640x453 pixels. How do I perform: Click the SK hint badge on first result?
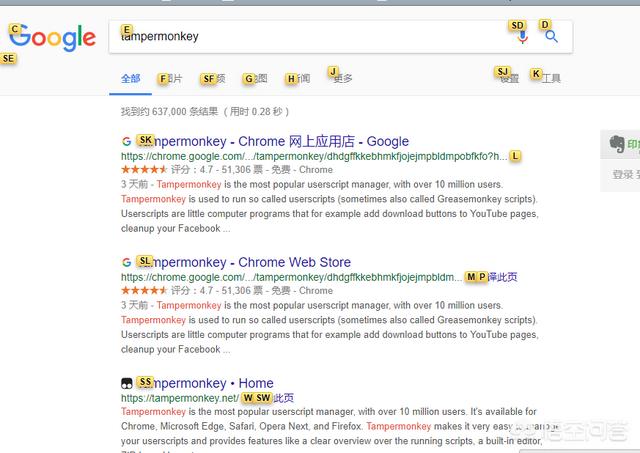pyautogui.click(x=146, y=140)
